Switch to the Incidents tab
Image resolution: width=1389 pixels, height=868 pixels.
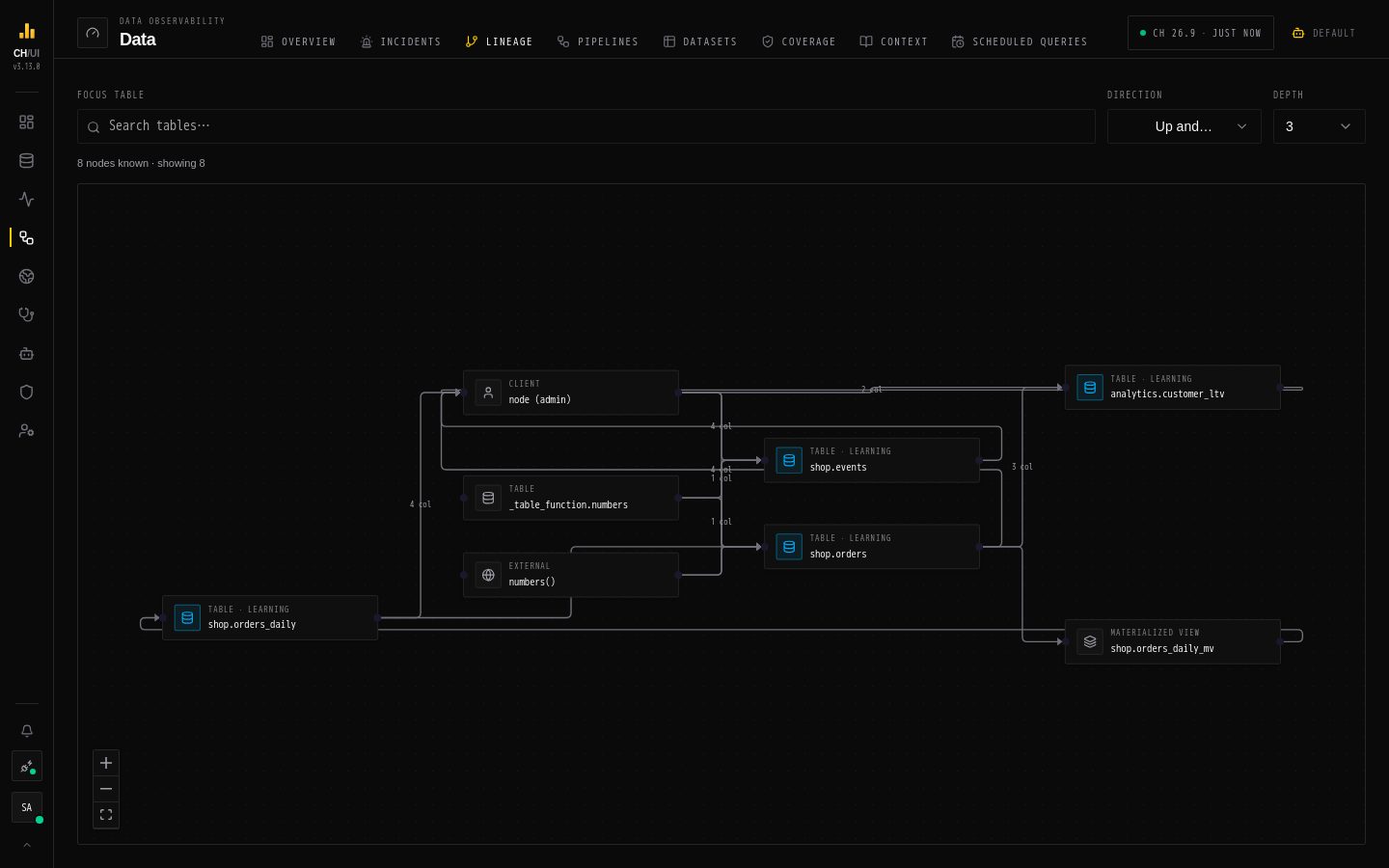[x=400, y=41]
